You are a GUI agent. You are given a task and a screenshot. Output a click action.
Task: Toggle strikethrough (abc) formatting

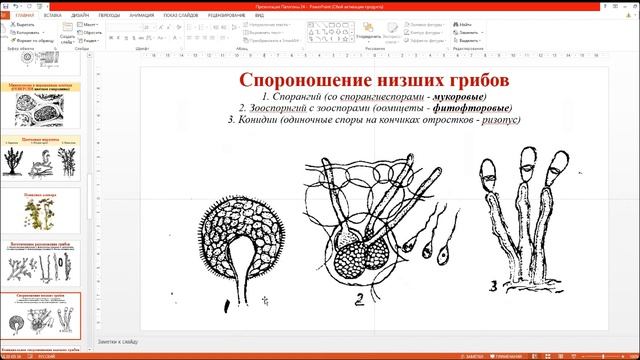(141, 38)
